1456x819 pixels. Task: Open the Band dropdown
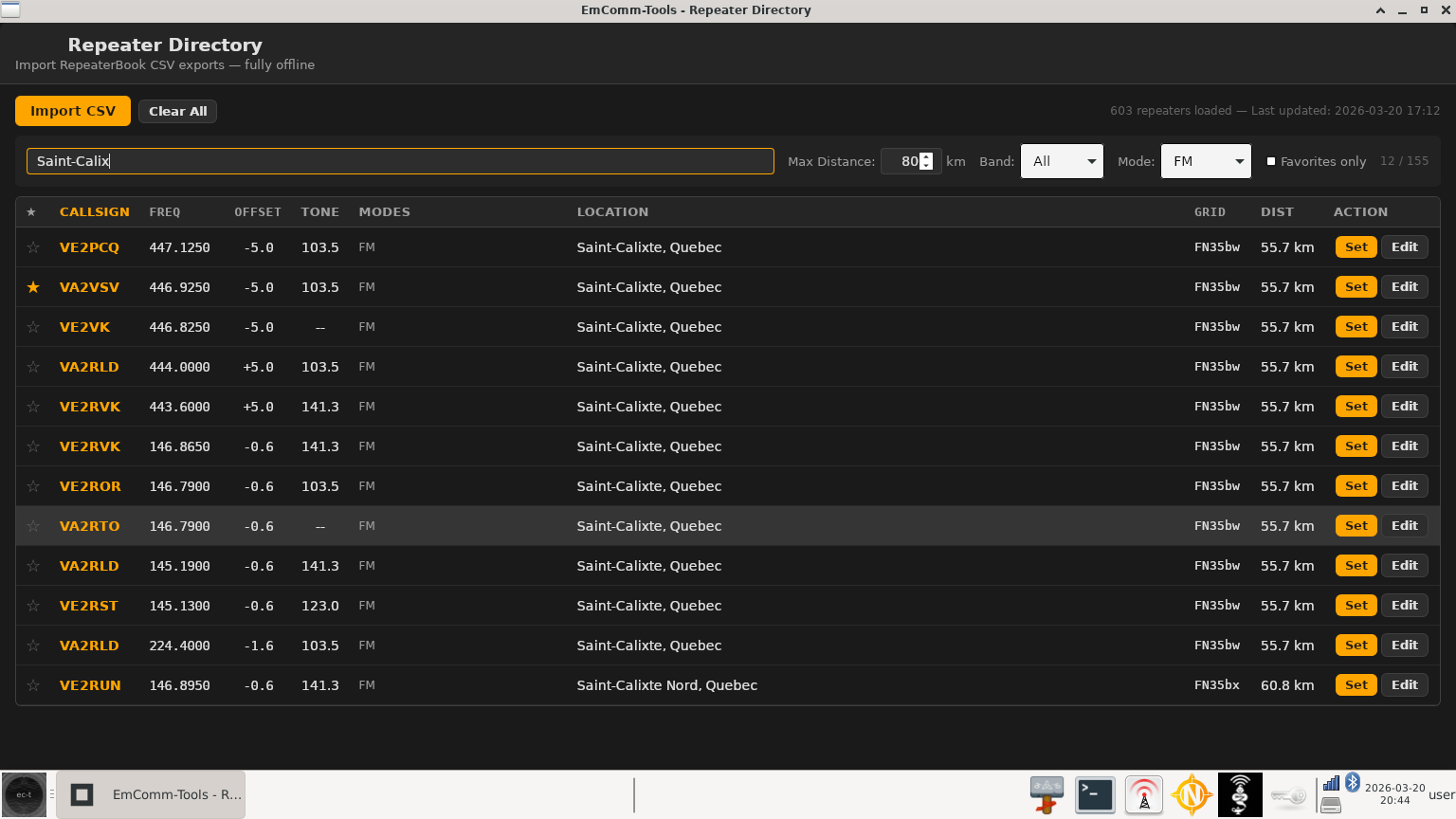tap(1062, 161)
